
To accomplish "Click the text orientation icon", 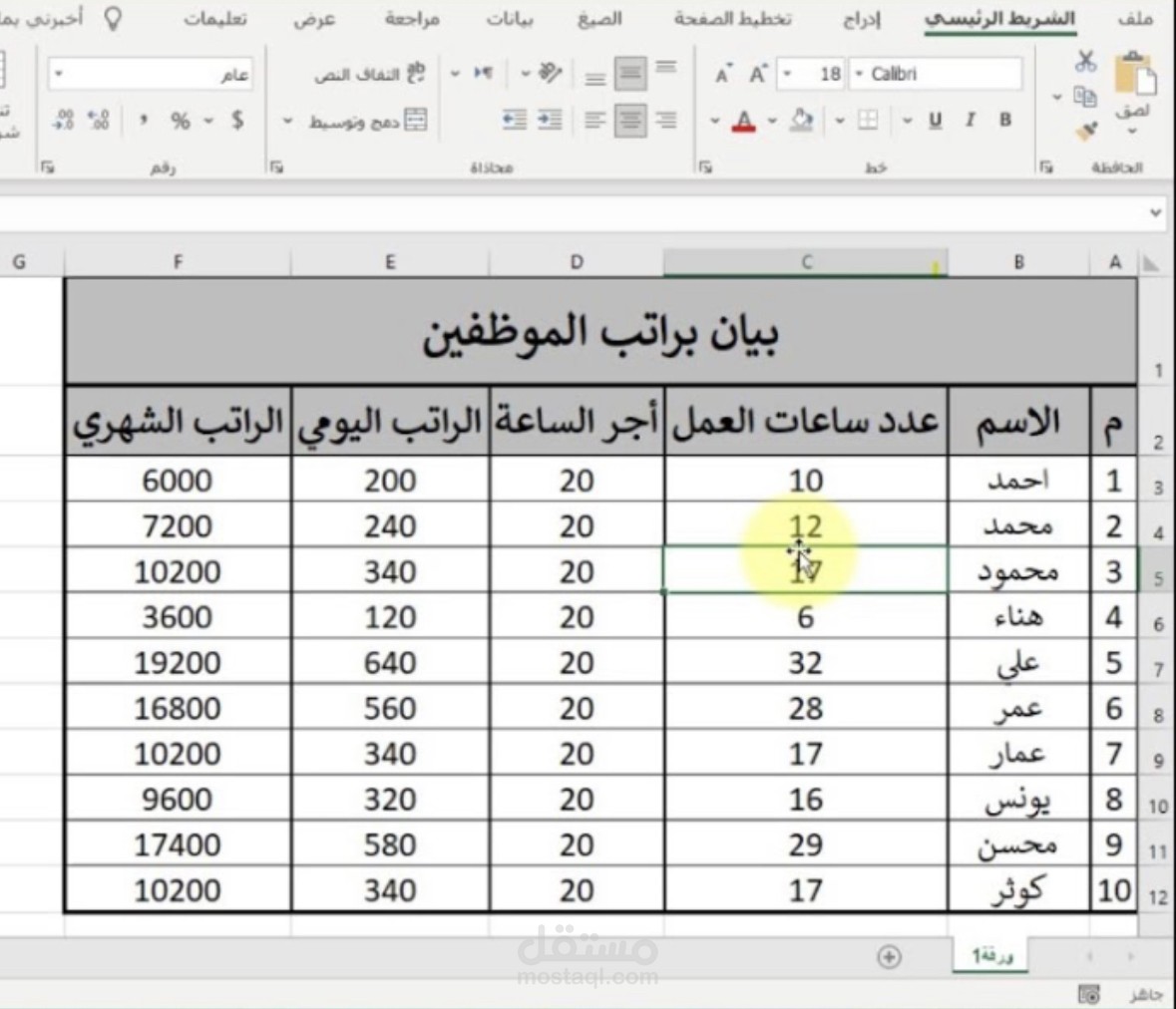I will point(551,74).
